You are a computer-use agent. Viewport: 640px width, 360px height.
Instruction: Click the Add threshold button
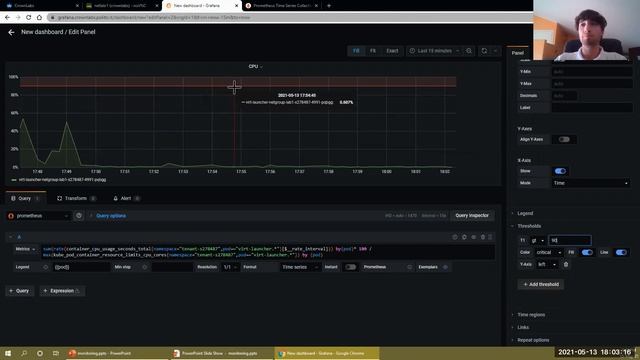[x=541, y=284]
